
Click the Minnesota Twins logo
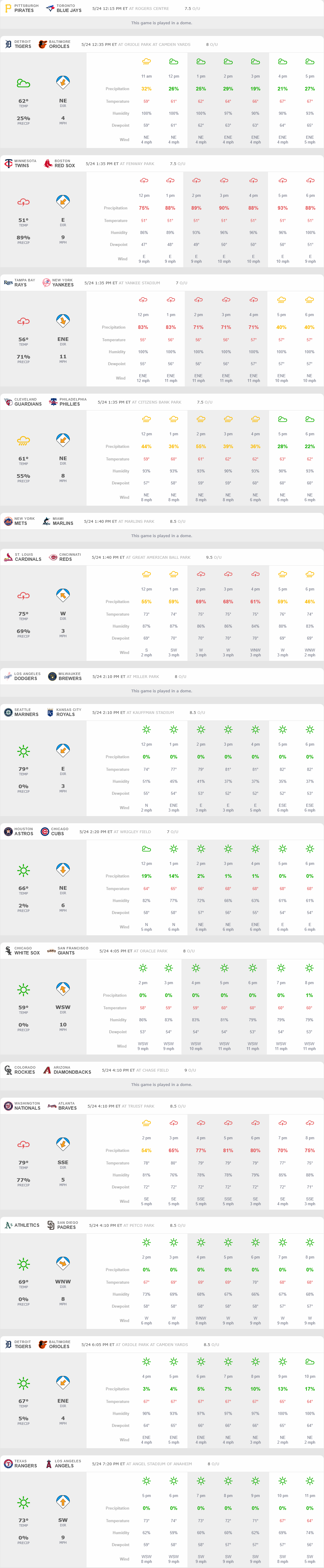click(8, 164)
